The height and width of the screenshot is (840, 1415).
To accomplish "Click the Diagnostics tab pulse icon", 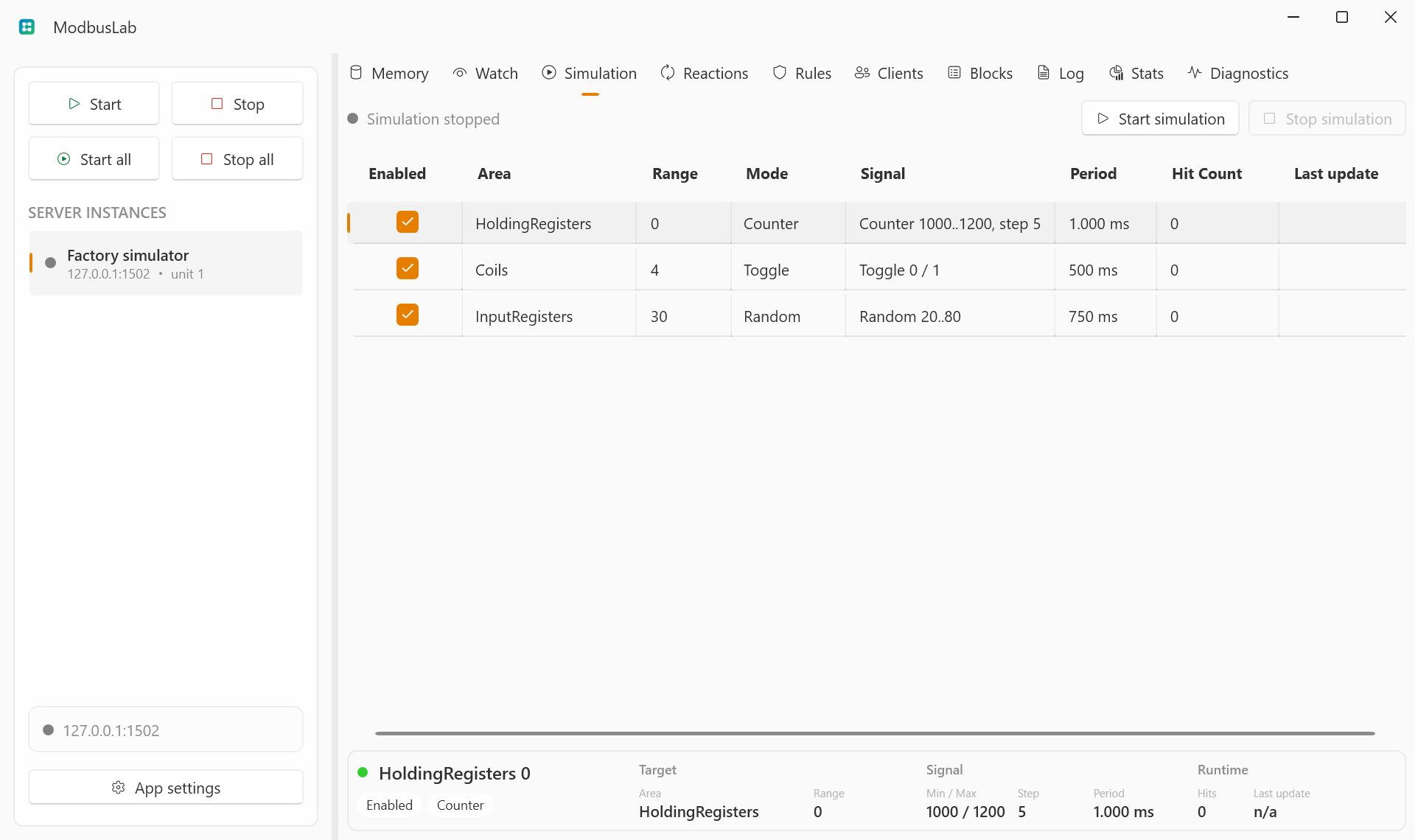I will [x=1195, y=73].
